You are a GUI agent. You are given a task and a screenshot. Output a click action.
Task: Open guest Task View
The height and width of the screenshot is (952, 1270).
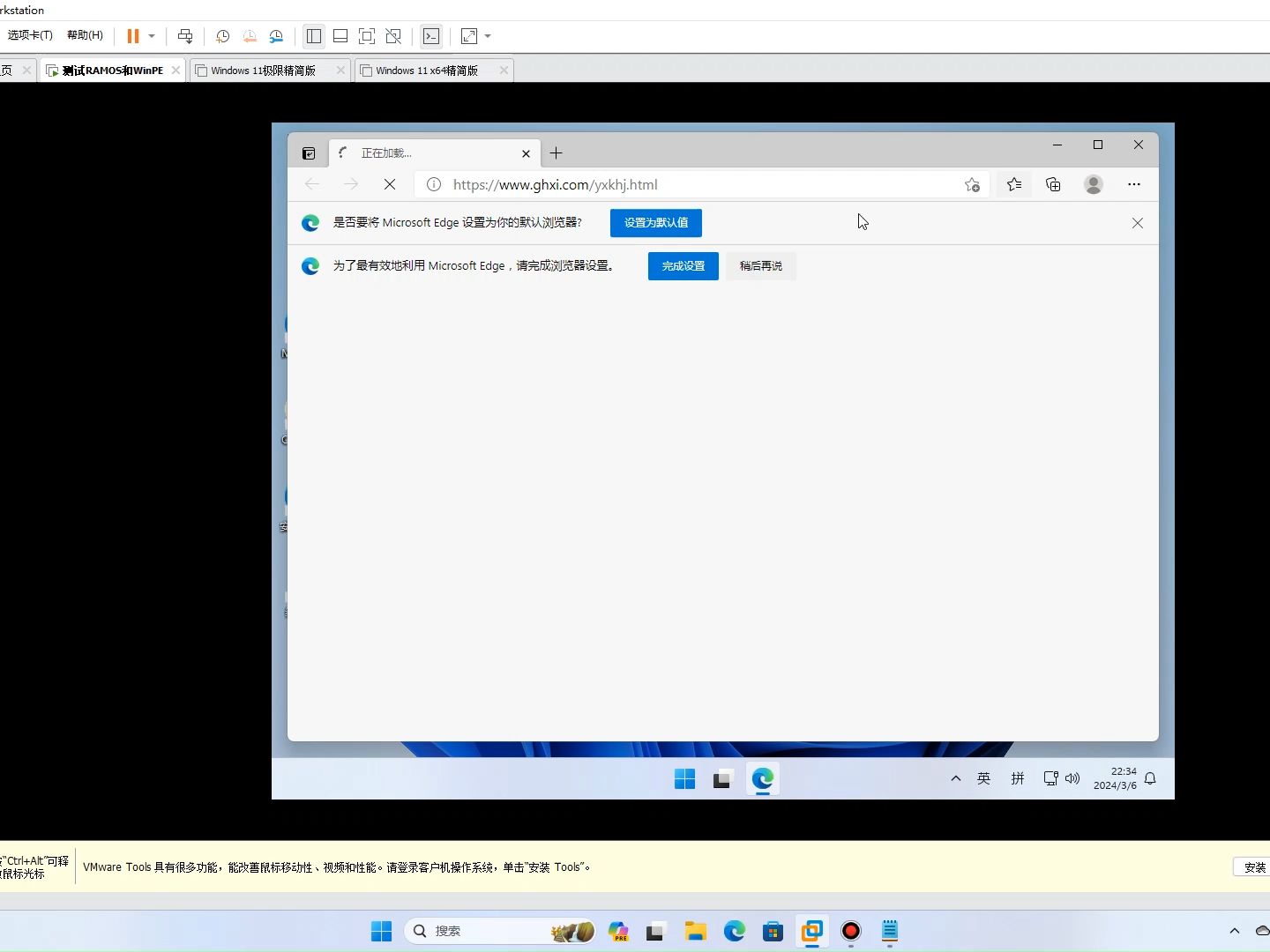tap(723, 779)
